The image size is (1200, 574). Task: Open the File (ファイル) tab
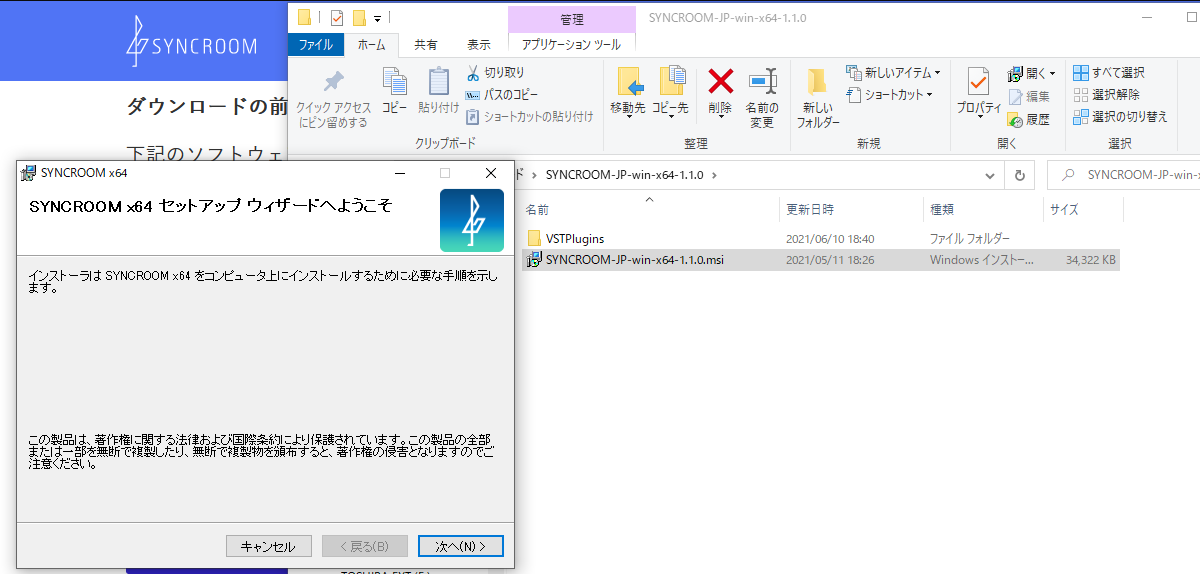316,45
